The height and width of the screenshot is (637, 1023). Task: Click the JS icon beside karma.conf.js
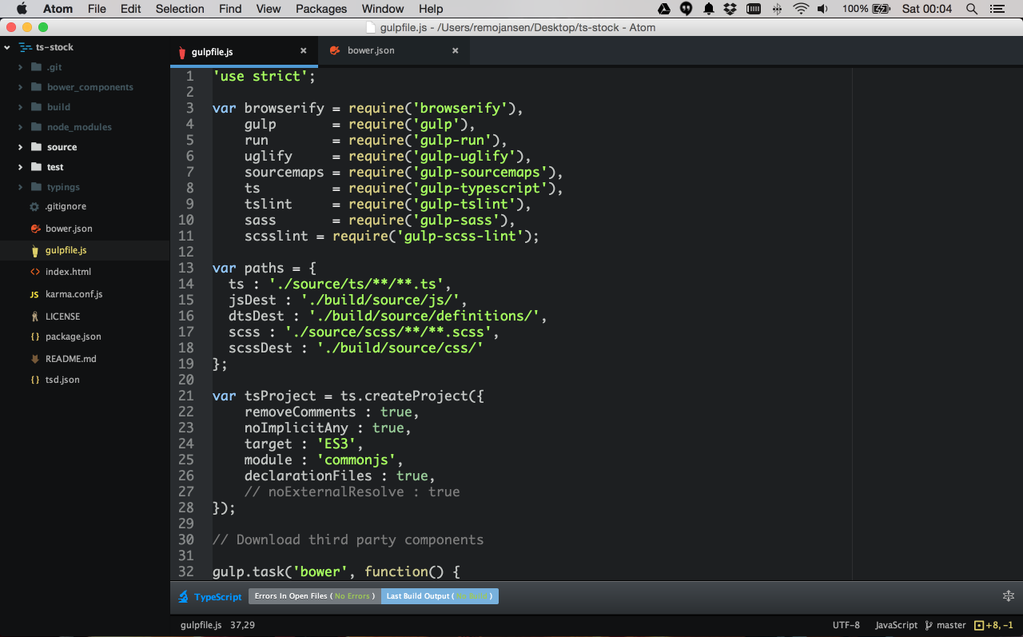click(x=35, y=295)
